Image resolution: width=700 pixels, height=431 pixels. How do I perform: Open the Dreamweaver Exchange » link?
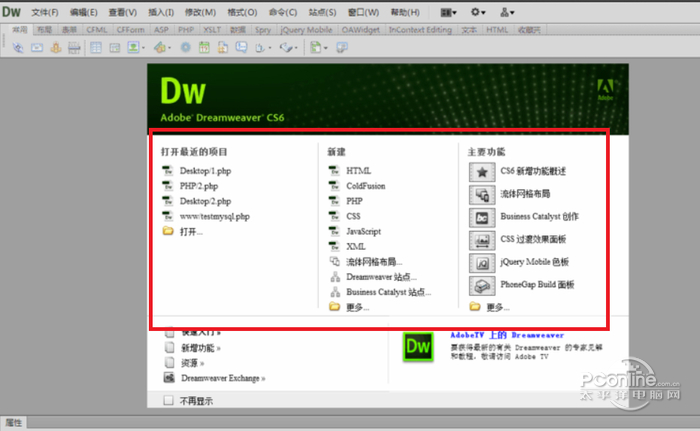click(223, 378)
